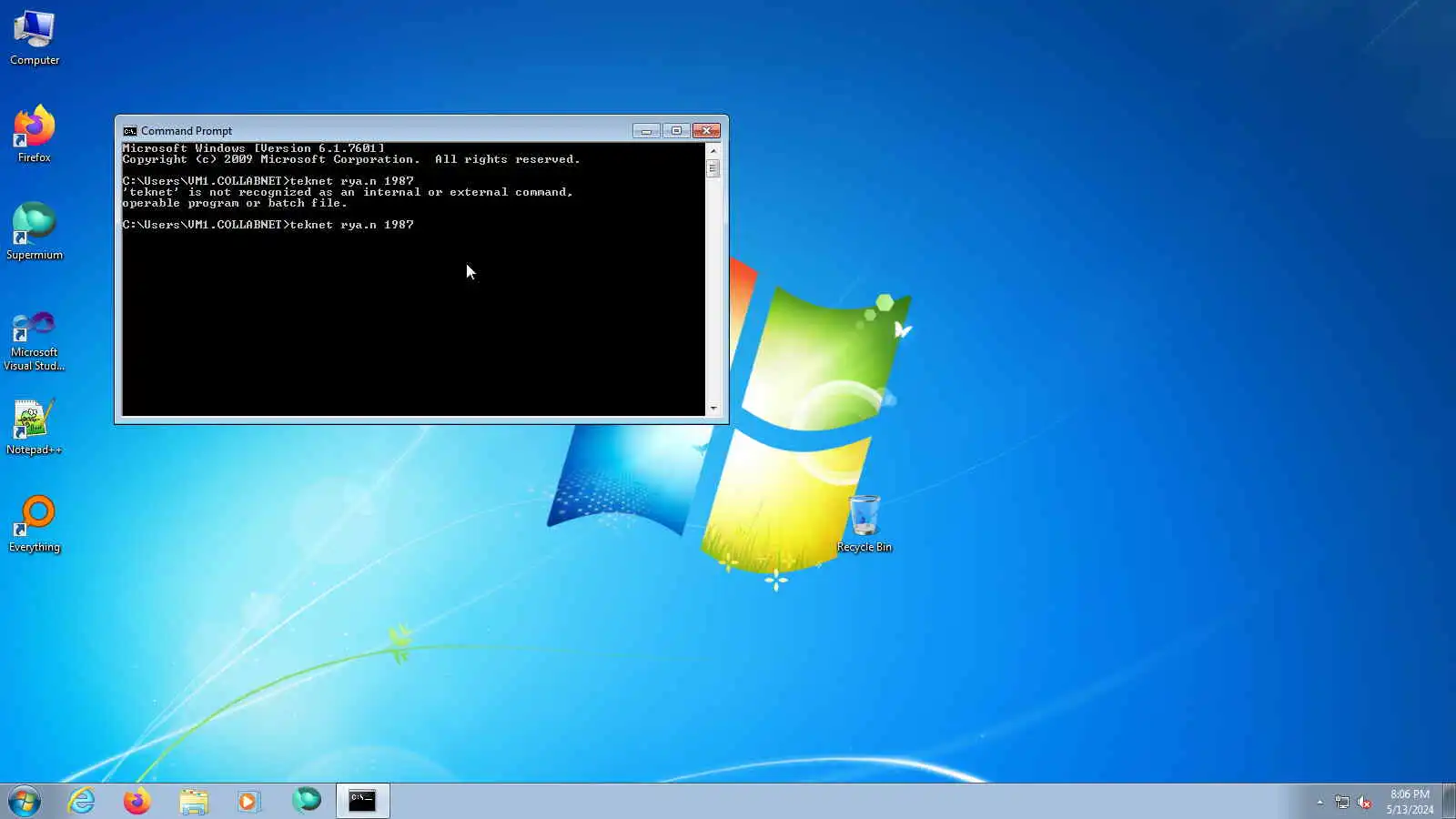Click the "Command Prompt" title text
1456x819 pixels.
click(x=187, y=131)
